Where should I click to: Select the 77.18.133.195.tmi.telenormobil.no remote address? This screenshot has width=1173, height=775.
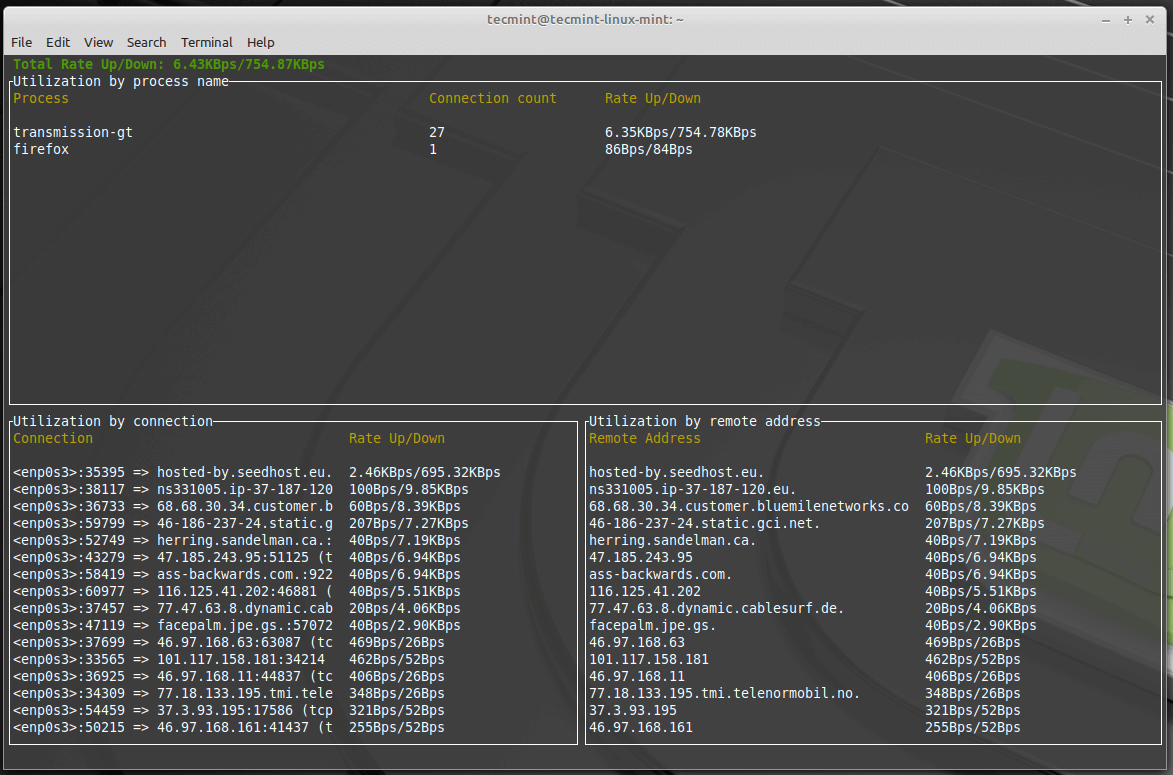click(722, 693)
